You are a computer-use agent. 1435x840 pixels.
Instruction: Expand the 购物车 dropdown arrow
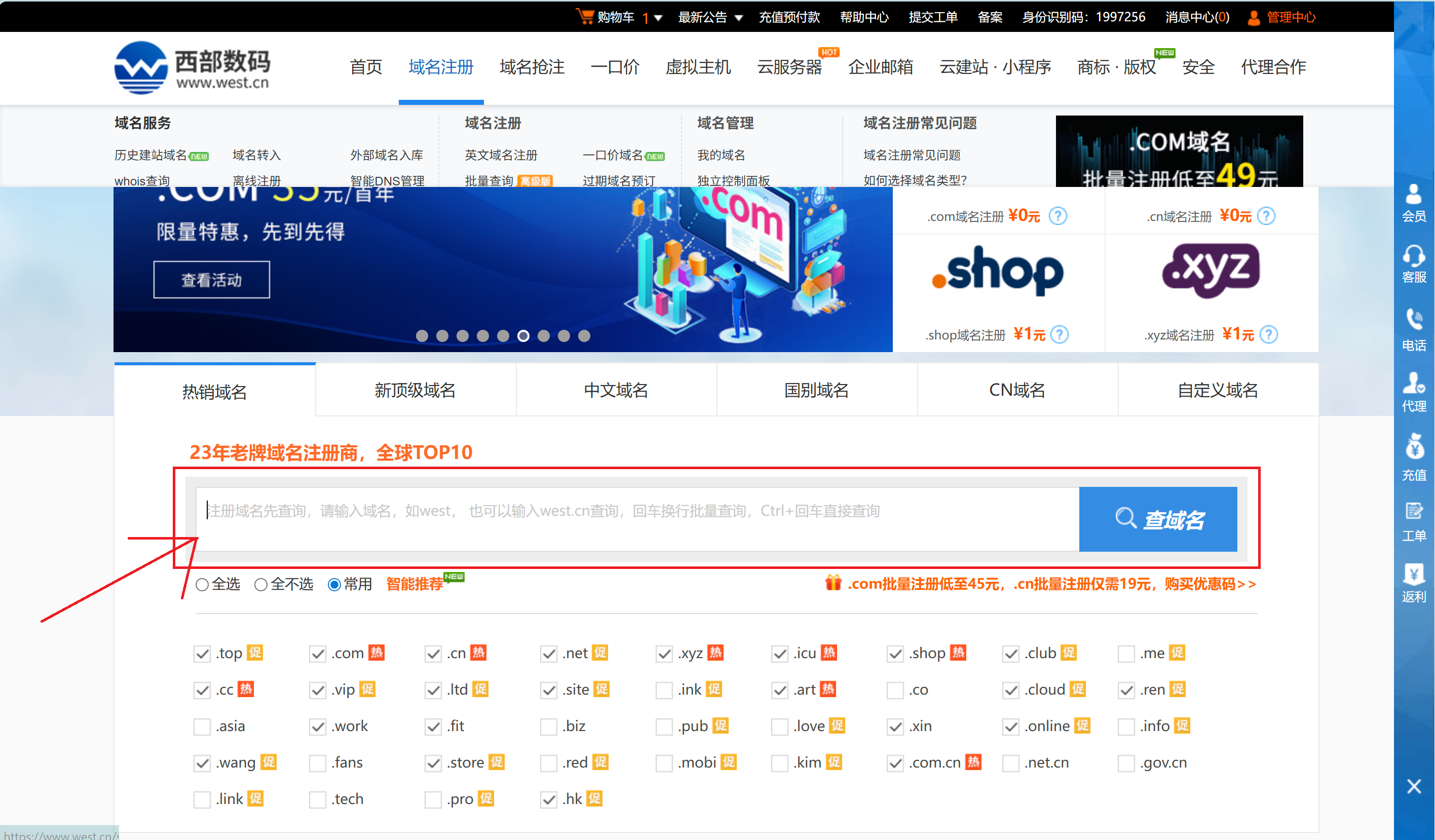pos(658,18)
